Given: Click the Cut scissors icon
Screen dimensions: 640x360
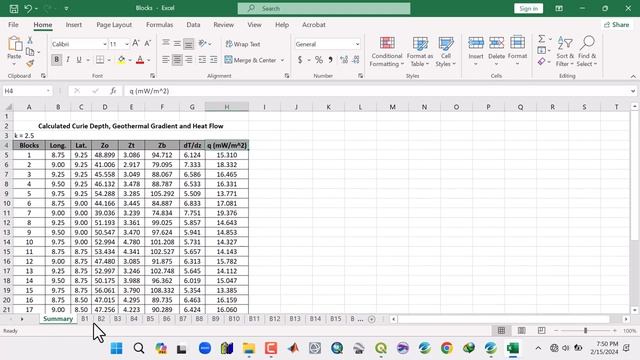Looking at the screenshot, I should click(x=30, y=40).
